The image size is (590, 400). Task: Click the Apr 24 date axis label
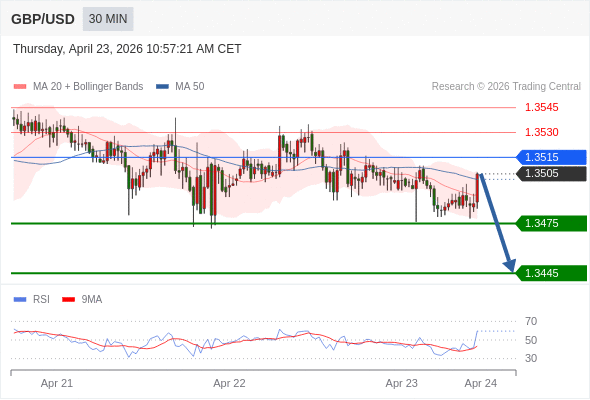481,383
